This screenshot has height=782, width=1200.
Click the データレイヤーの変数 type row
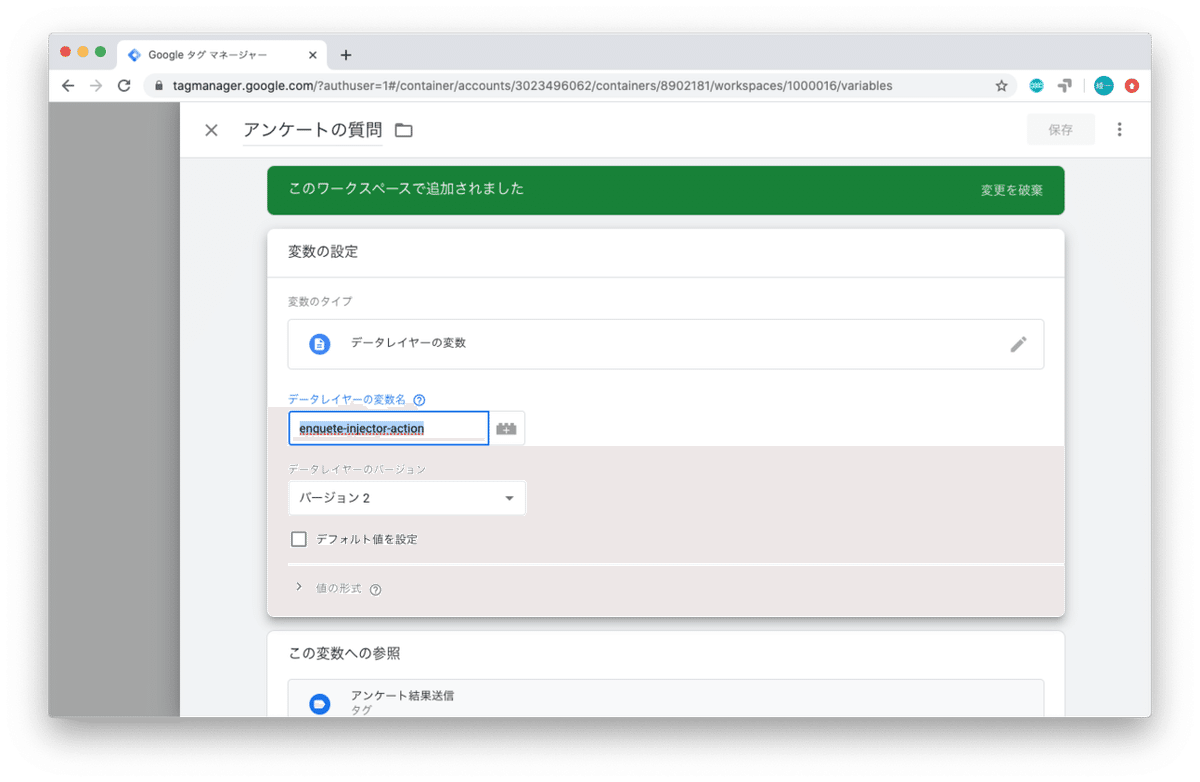[666, 344]
